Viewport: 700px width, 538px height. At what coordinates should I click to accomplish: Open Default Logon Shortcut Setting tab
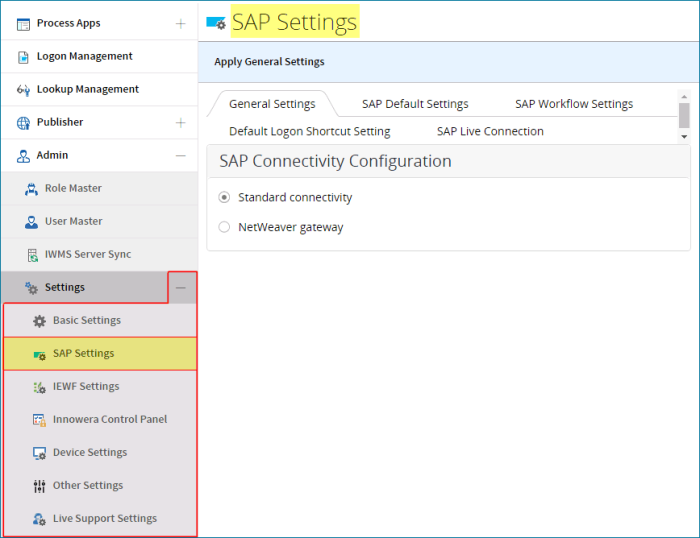pos(310,131)
